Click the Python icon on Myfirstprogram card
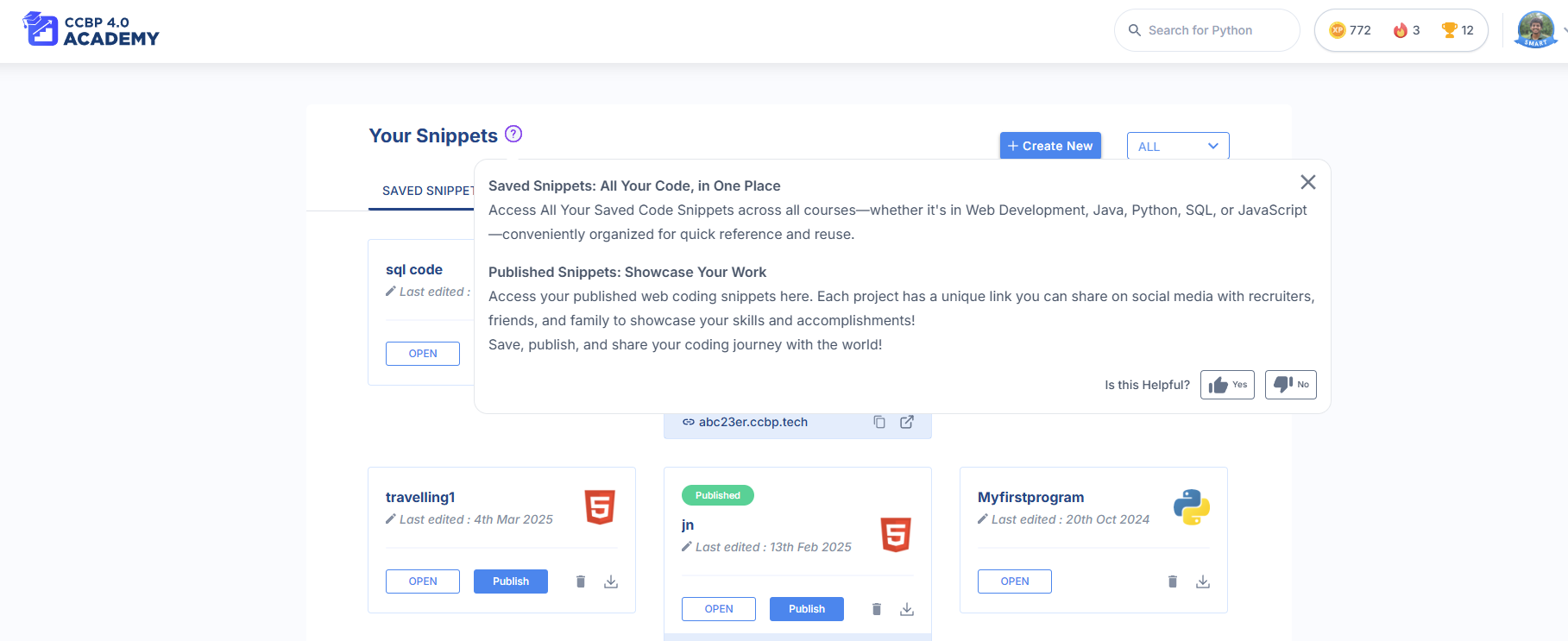This screenshot has height=641, width=1568. point(1192,507)
